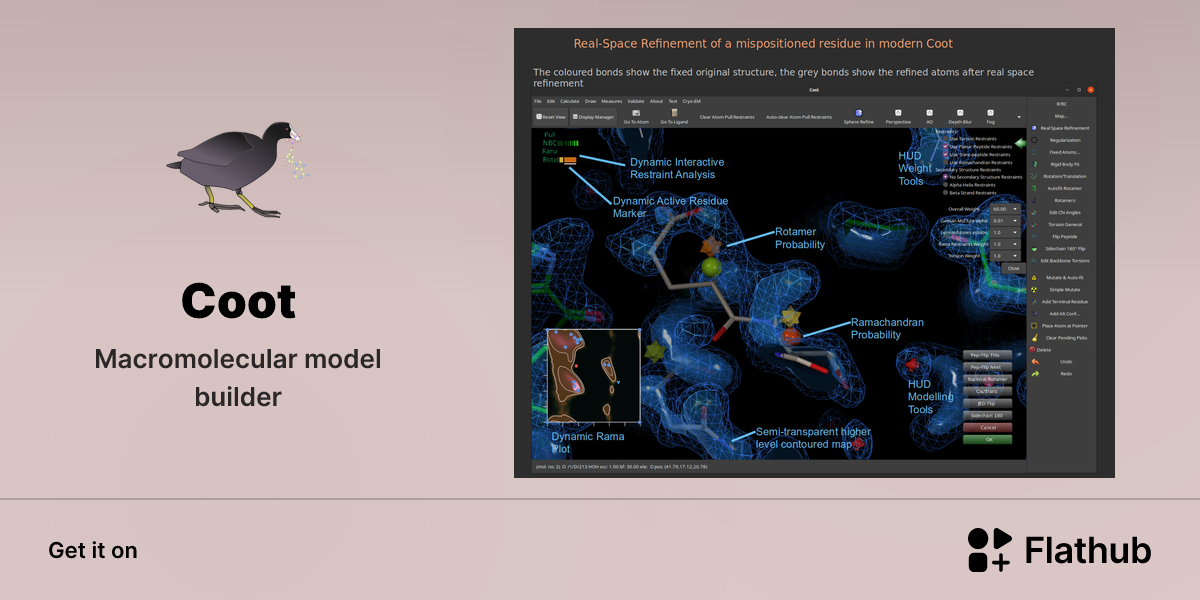The height and width of the screenshot is (600, 1200).
Task: Select Alpha Helix Restraints radio button
Action: (x=945, y=185)
